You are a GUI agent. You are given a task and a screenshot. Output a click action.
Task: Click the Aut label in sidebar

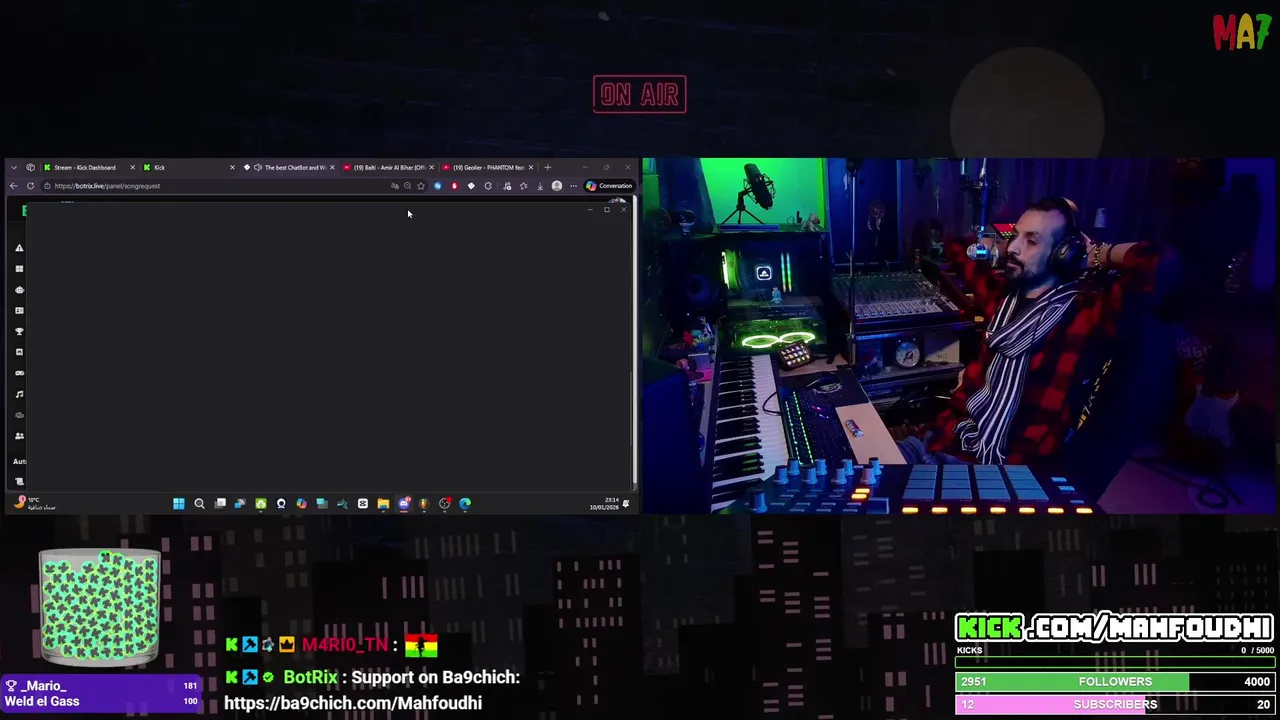click(20, 461)
